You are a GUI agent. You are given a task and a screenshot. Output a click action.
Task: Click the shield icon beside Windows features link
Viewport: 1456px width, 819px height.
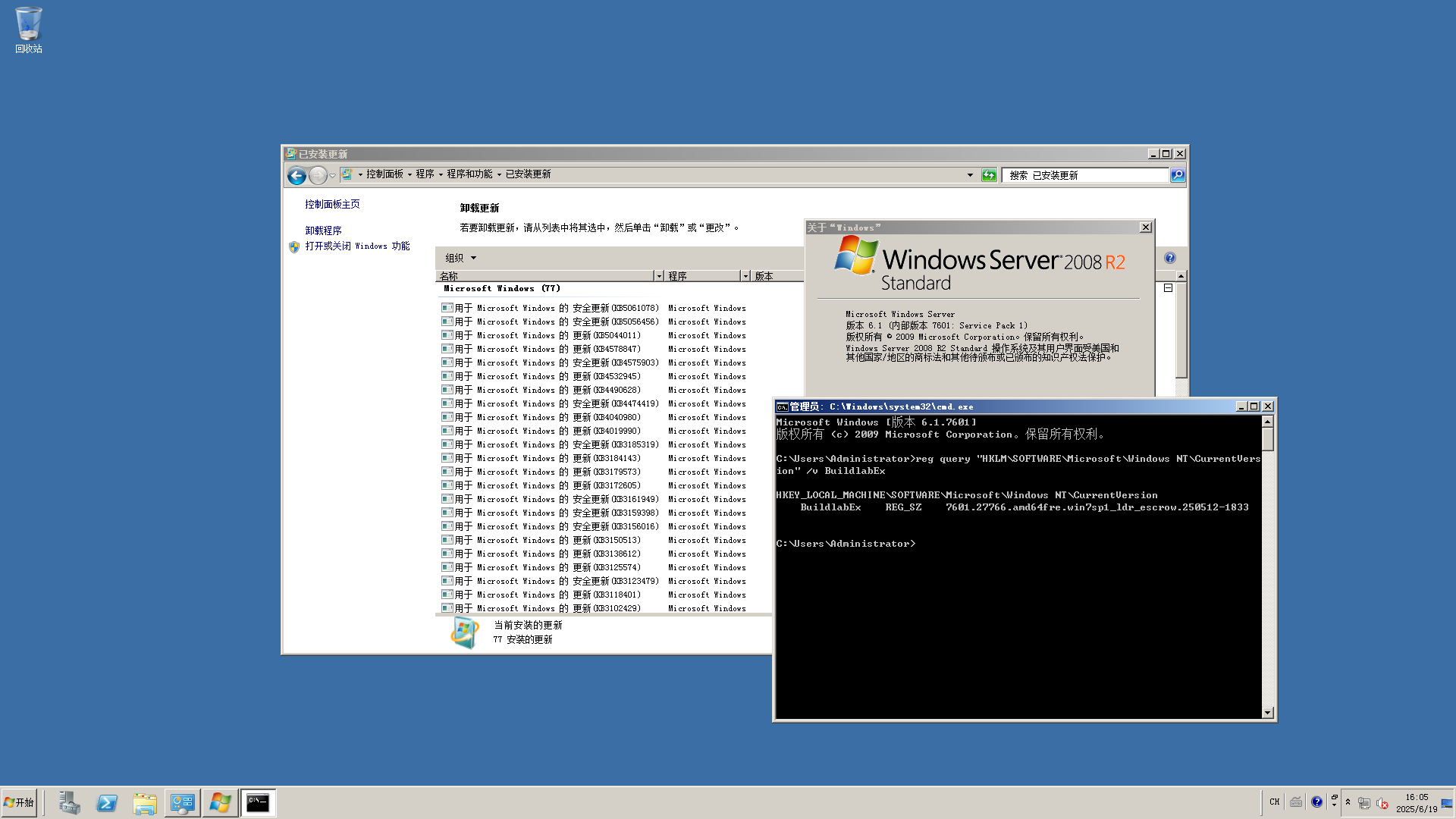click(294, 246)
